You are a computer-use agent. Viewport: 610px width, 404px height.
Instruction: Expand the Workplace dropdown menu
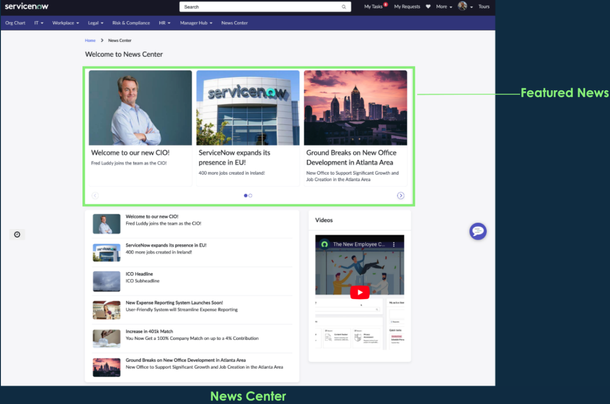click(x=66, y=22)
